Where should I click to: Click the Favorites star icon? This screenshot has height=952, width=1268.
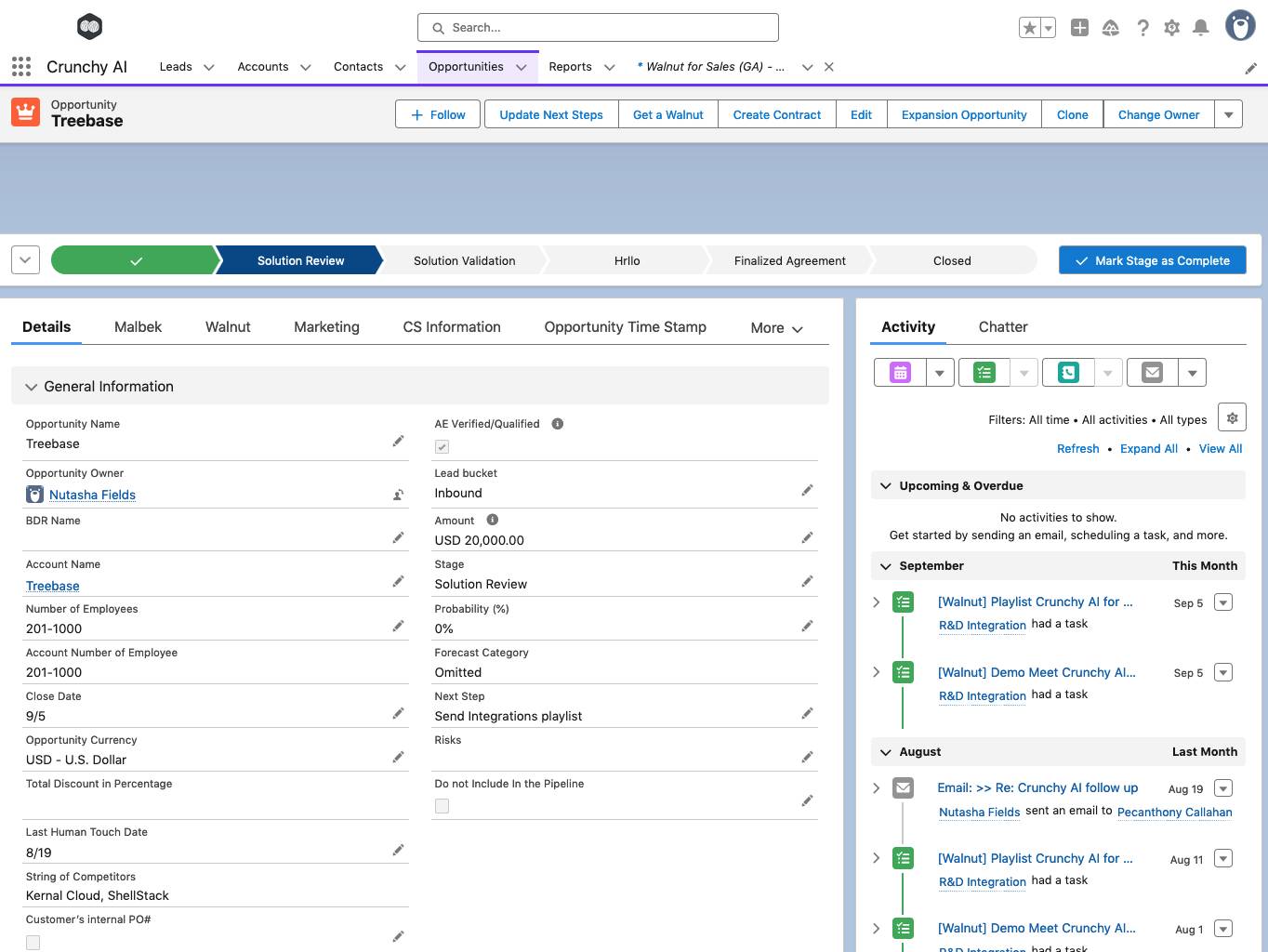tap(1029, 28)
